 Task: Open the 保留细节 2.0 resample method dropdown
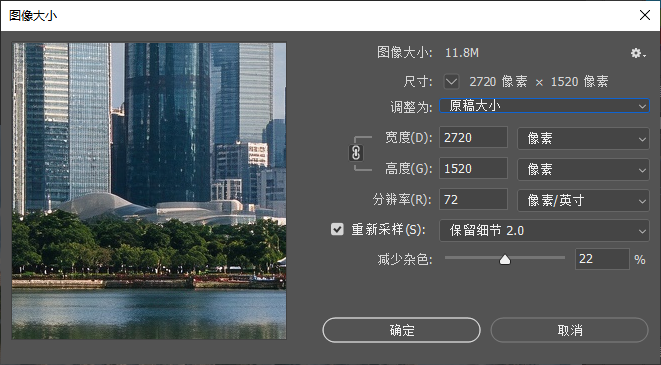pyautogui.click(x=544, y=231)
